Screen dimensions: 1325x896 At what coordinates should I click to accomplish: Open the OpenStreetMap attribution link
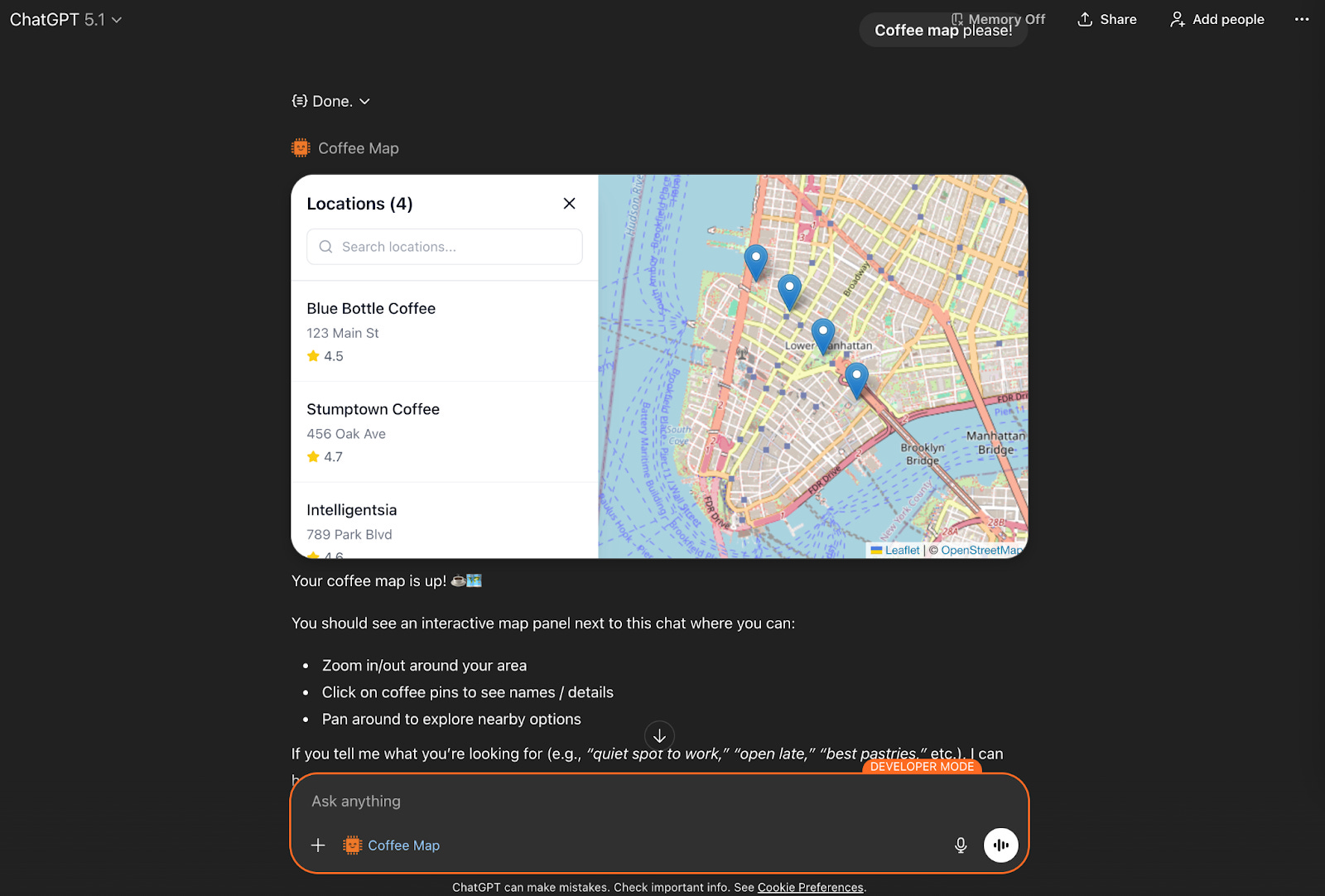pyautogui.click(x=982, y=550)
